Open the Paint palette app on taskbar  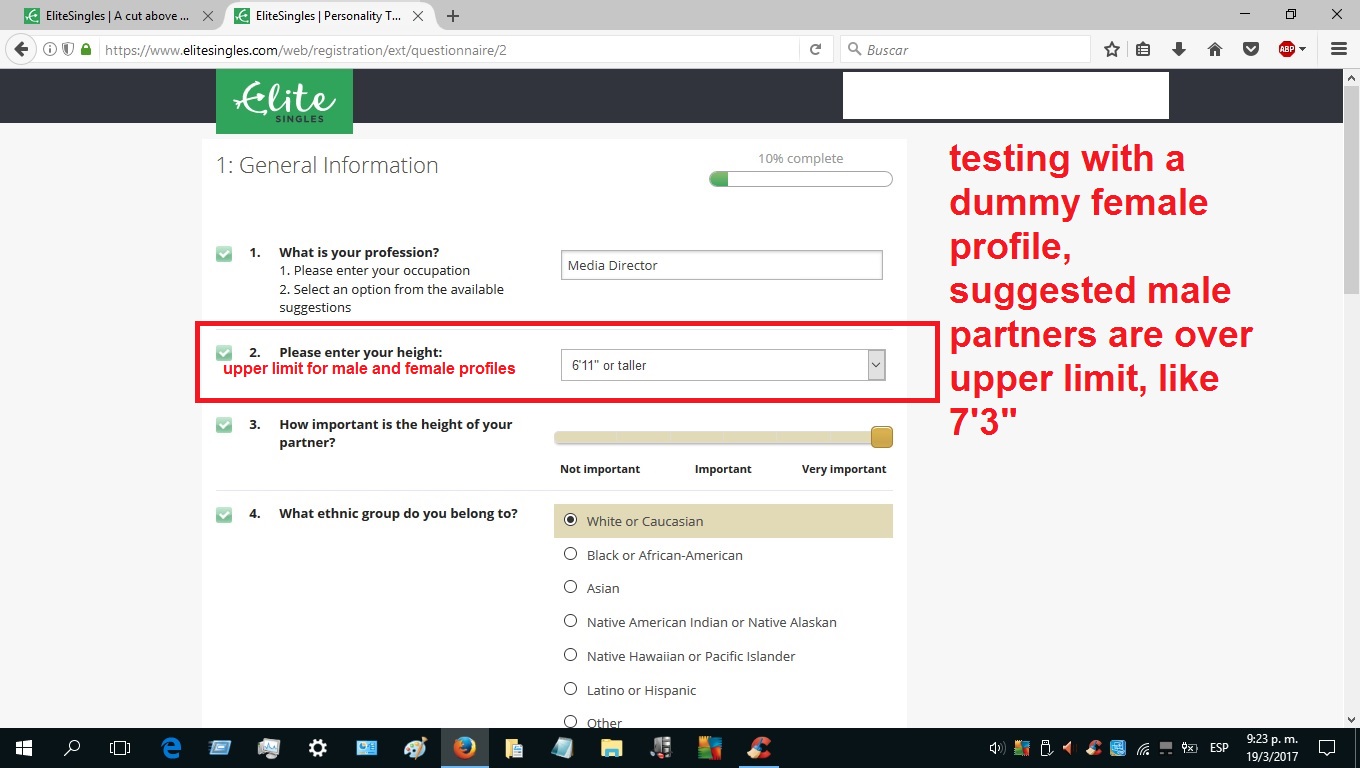[415, 748]
